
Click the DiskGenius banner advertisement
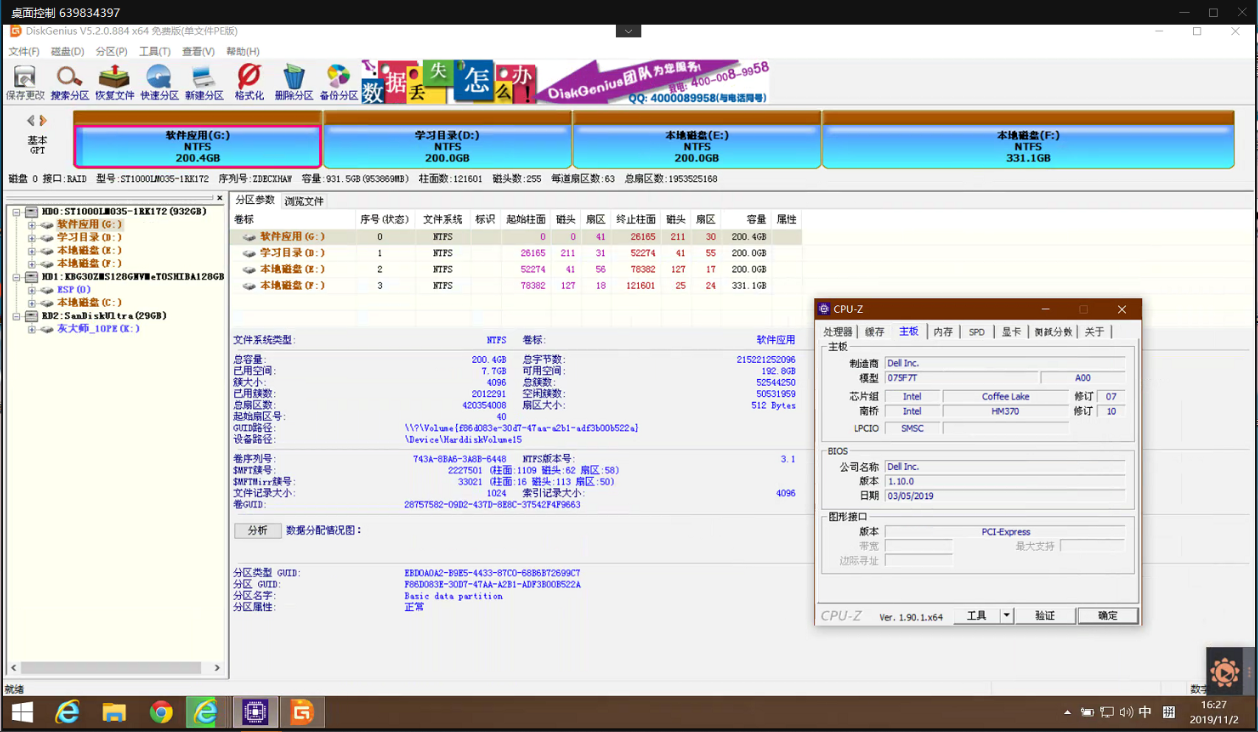[x=565, y=82]
